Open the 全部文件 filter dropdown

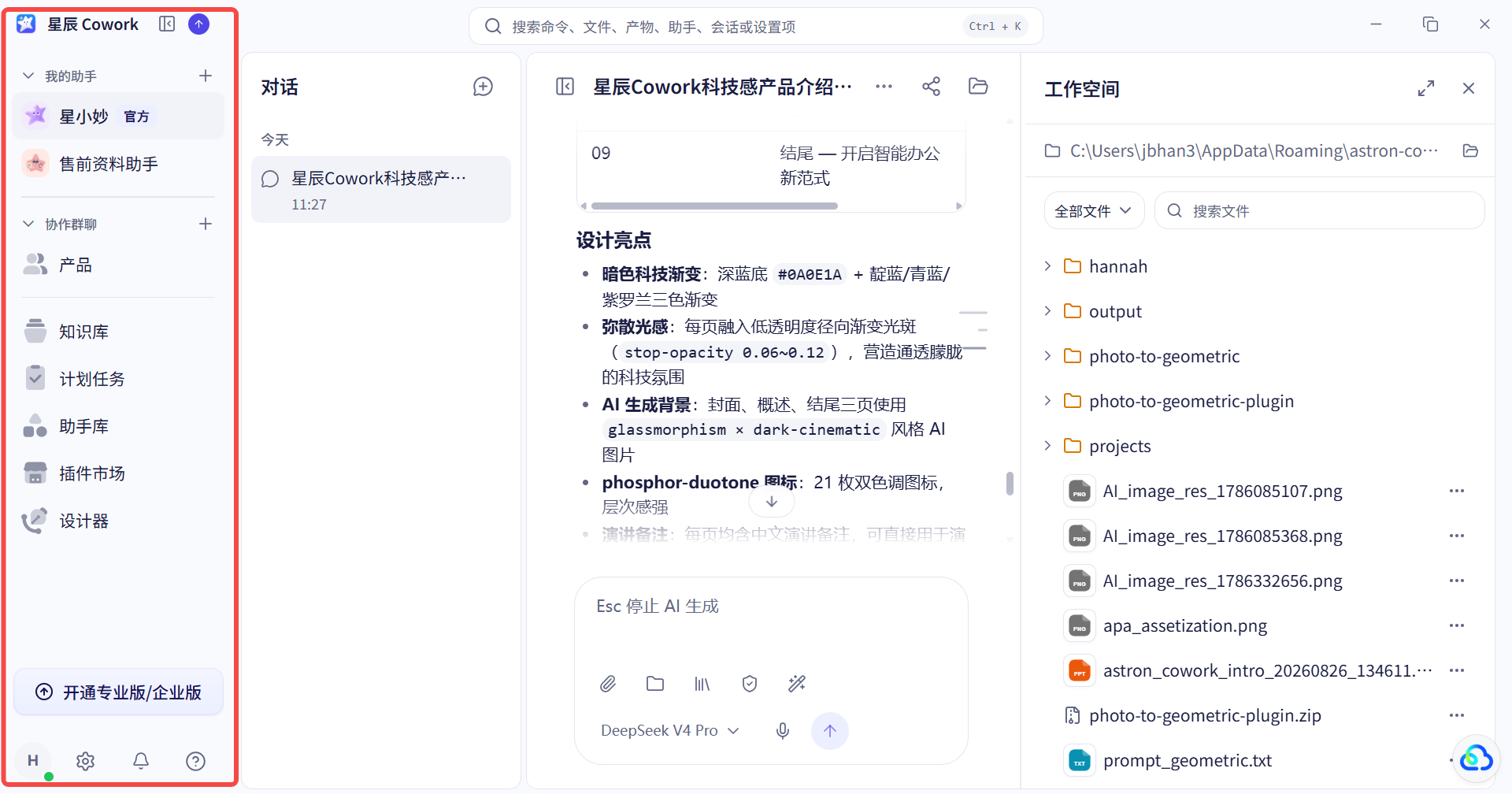pos(1094,211)
